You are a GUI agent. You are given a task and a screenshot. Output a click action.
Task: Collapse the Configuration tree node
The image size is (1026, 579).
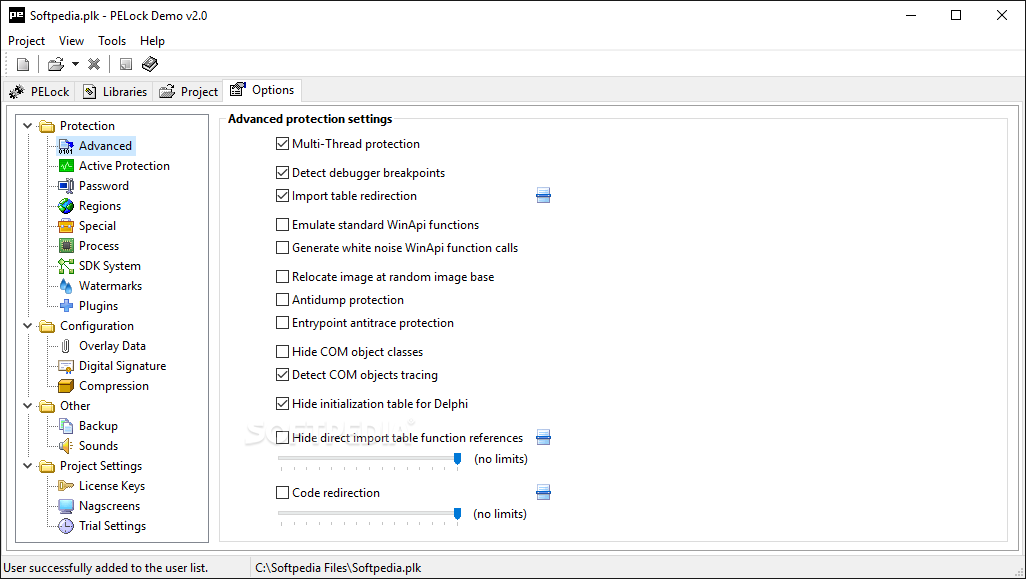27,326
